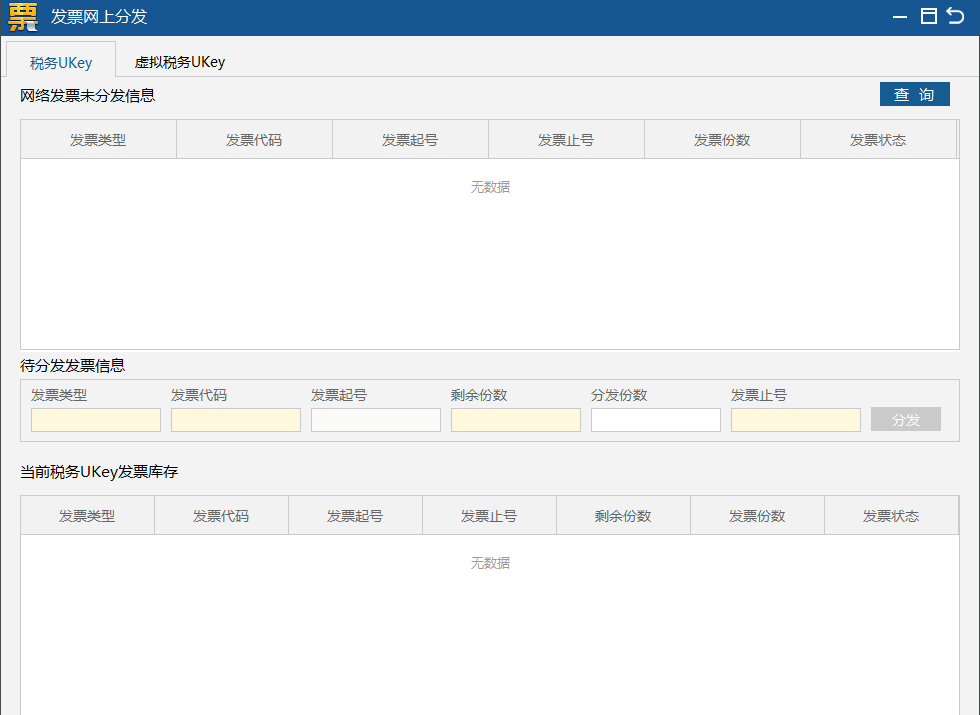Focus the 分发份数 input box
Screen dimensions: 980x715
click(656, 420)
